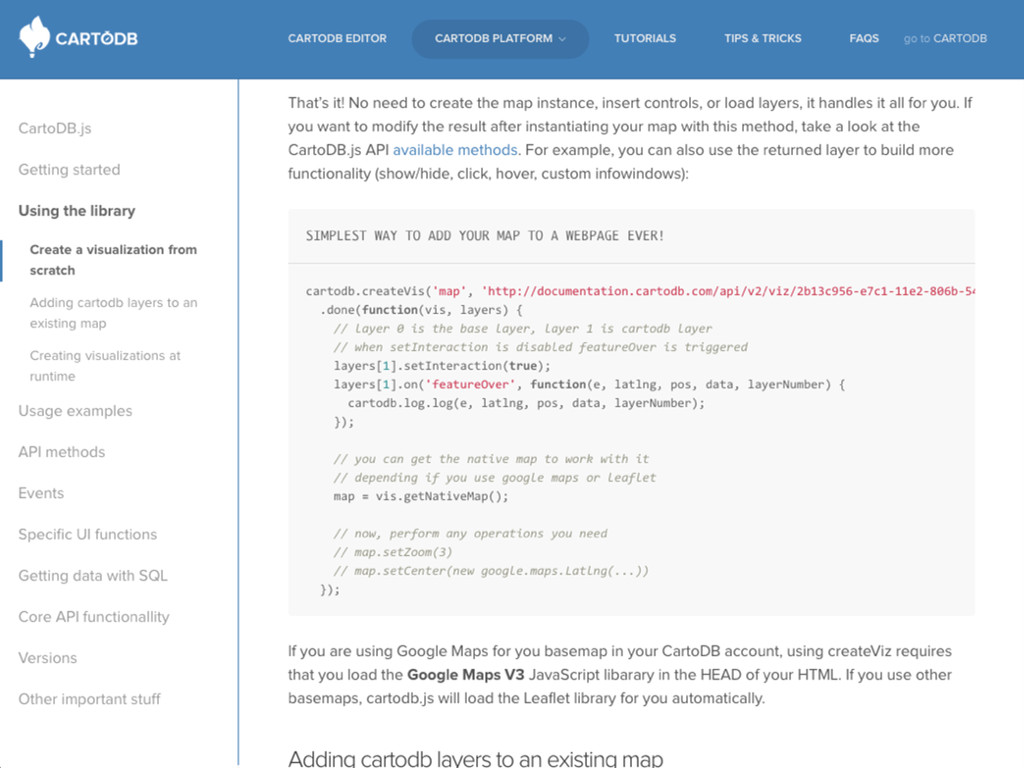Open the Tutorials nav item
Viewport: 1024px width, 768px height.
tap(645, 39)
